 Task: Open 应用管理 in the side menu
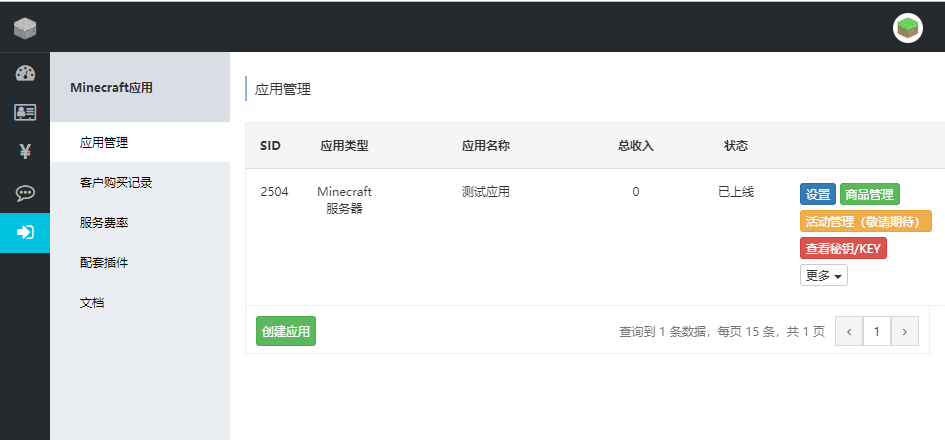[x=140, y=143]
